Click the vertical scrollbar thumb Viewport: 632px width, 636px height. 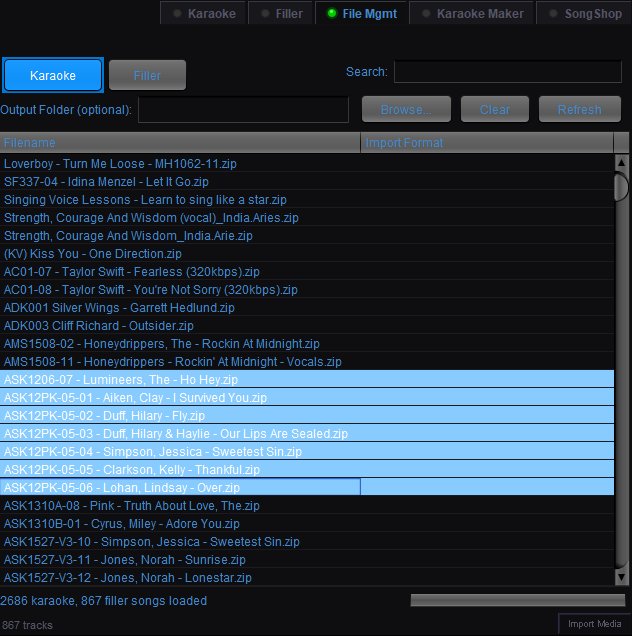click(x=621, y=187)
